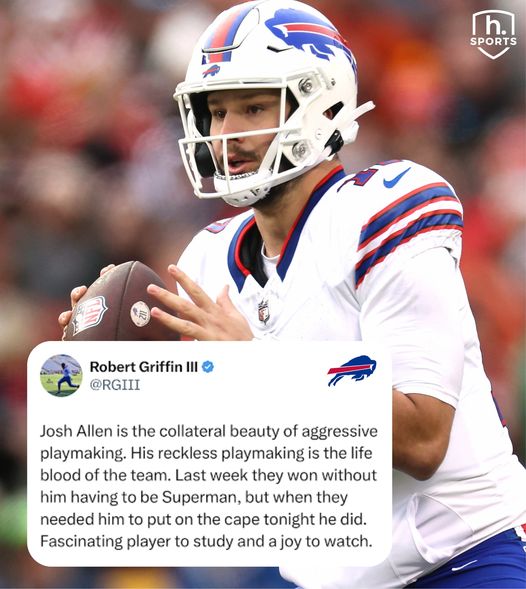Click the blue verified badge

(208, 367)
